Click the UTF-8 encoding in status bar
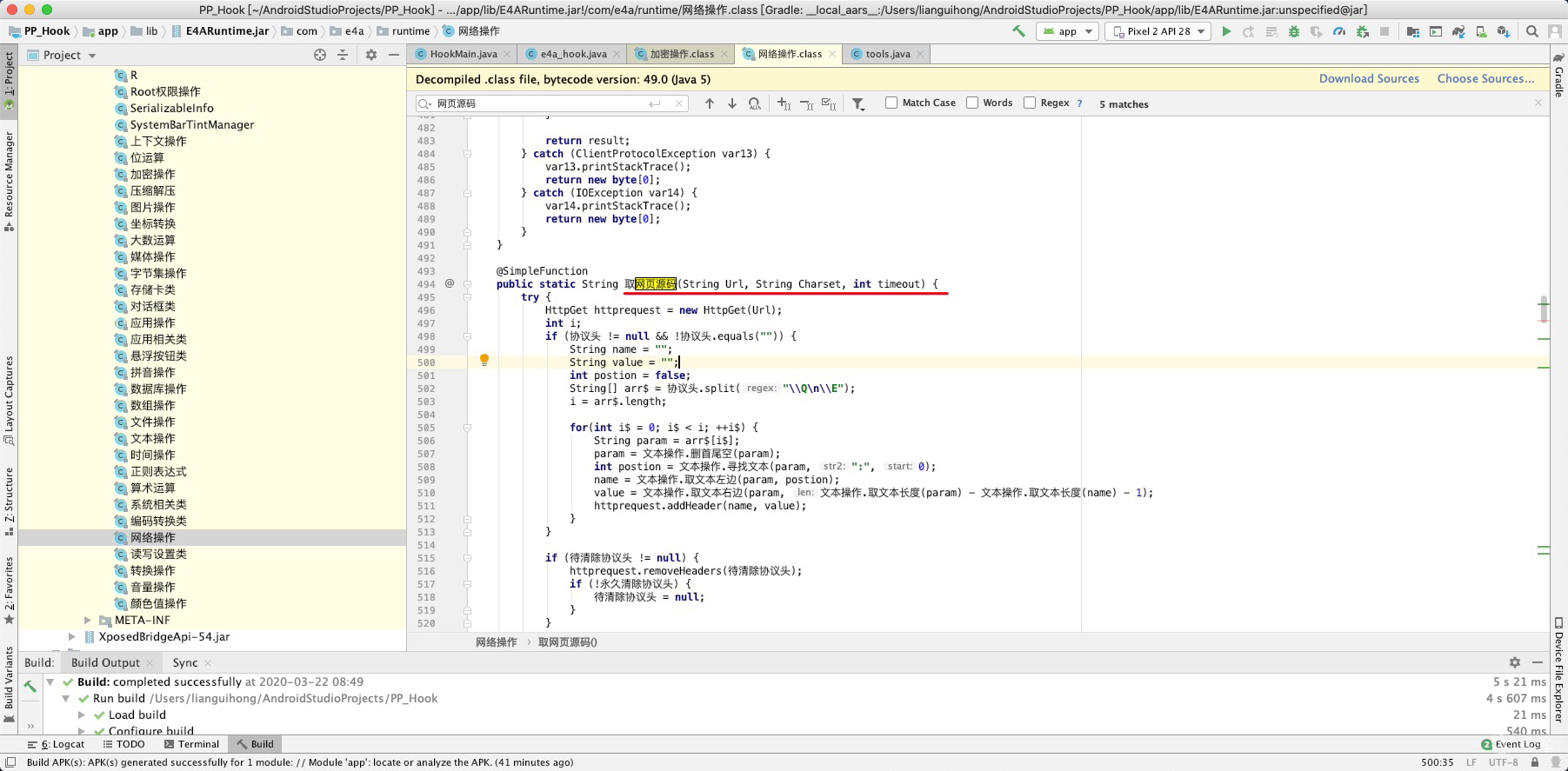The height and width of the screenshot is (771, 1568). click(x=1503, y=762)
